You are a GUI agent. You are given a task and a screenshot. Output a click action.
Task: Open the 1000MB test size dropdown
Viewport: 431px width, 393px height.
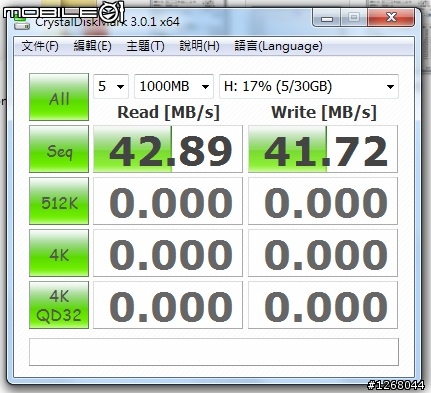[x=174, y=87]
